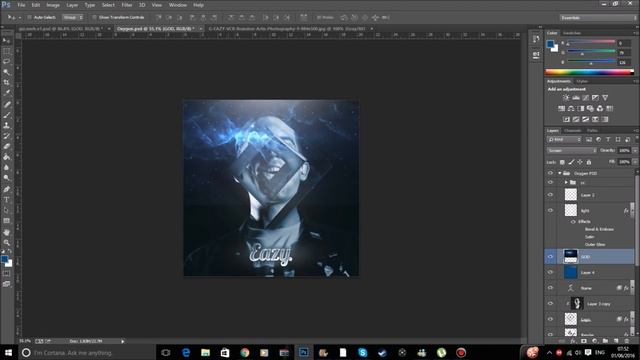
Task: Add an Invert adjustment
Action: pyautogui.click(x=566, y=119)
